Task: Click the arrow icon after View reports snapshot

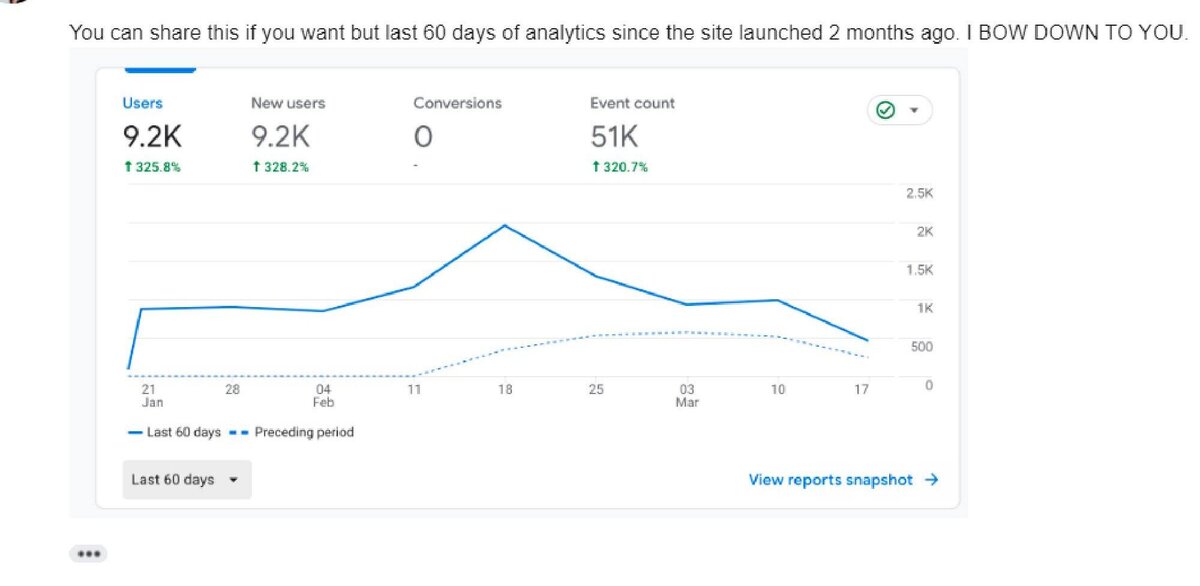Action: [932, 480]
